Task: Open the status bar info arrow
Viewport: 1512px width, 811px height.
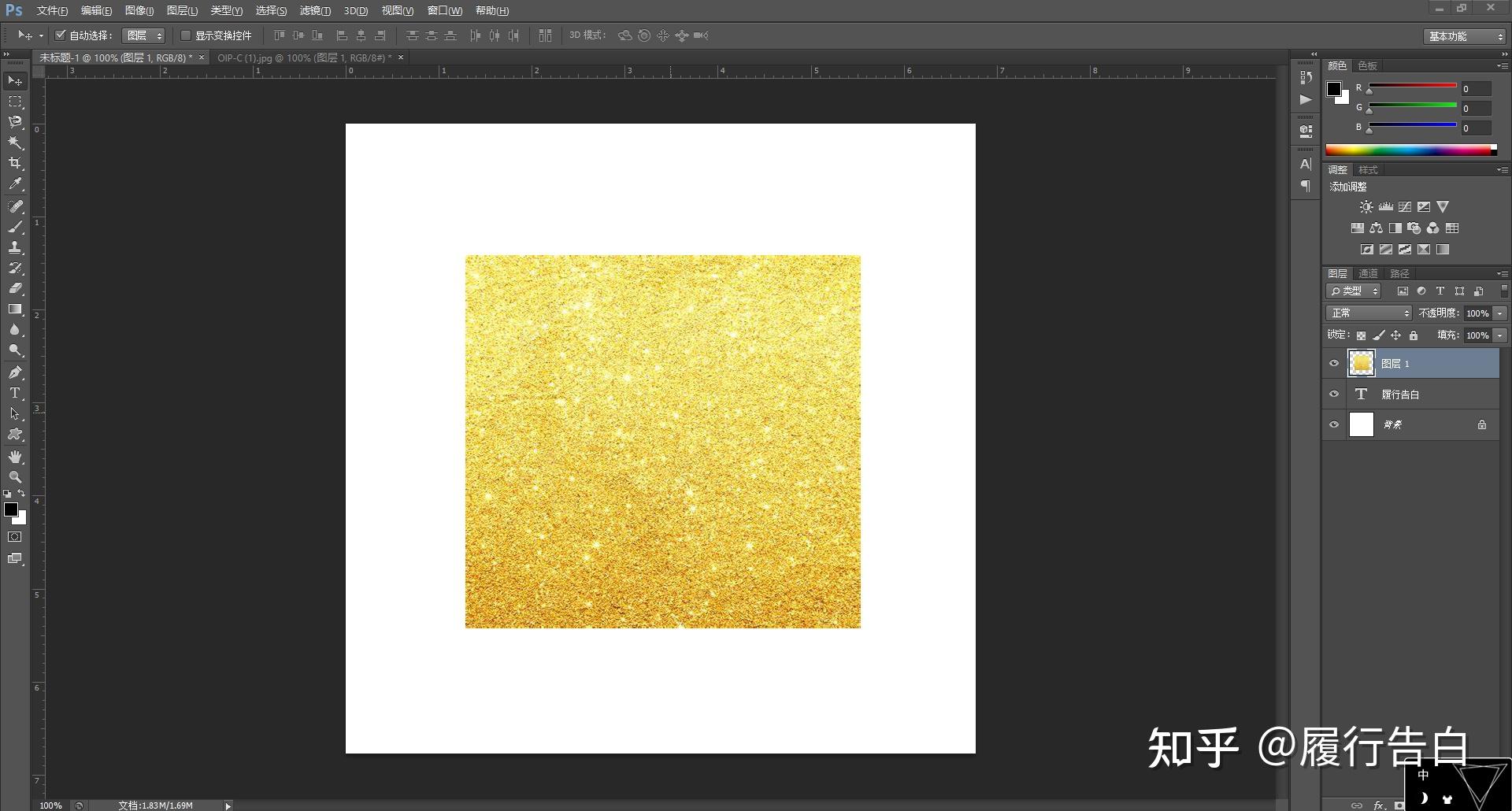Action: pyautogui.click(x=228, y=805)
